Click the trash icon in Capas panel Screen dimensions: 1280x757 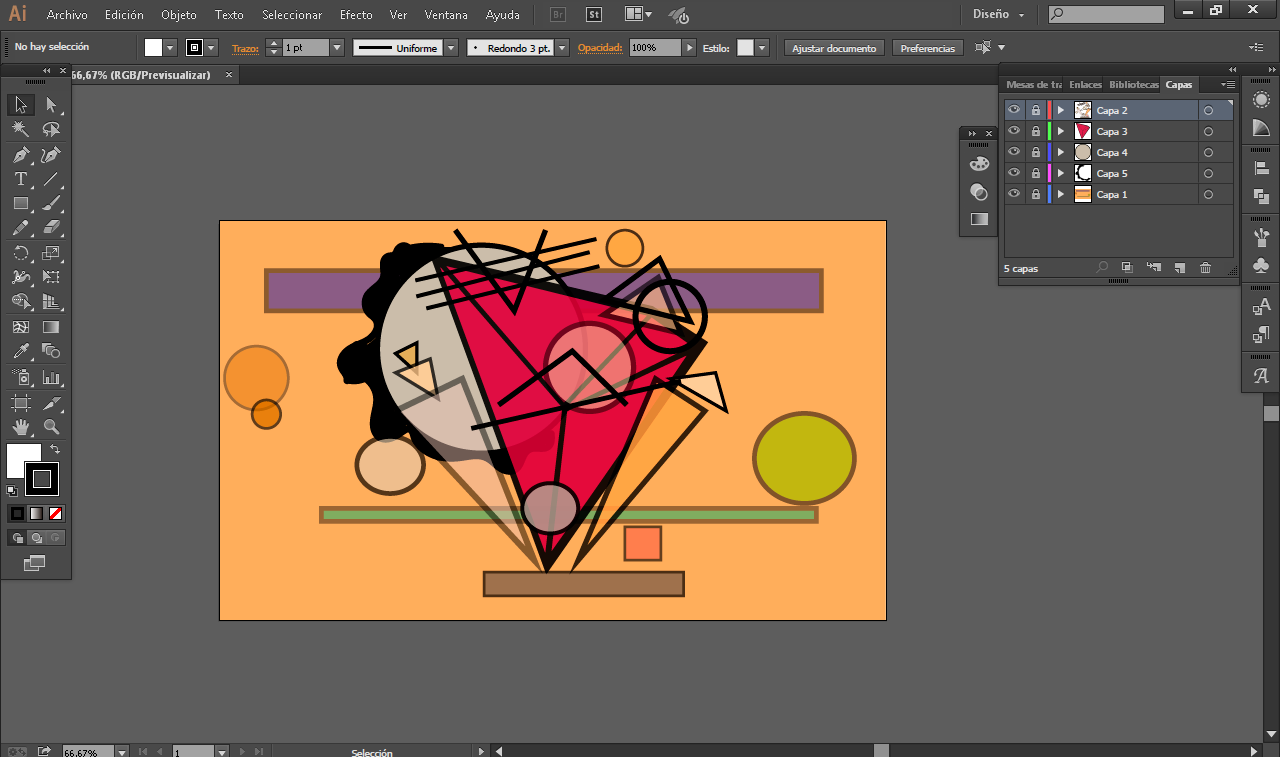point(1205,268)
